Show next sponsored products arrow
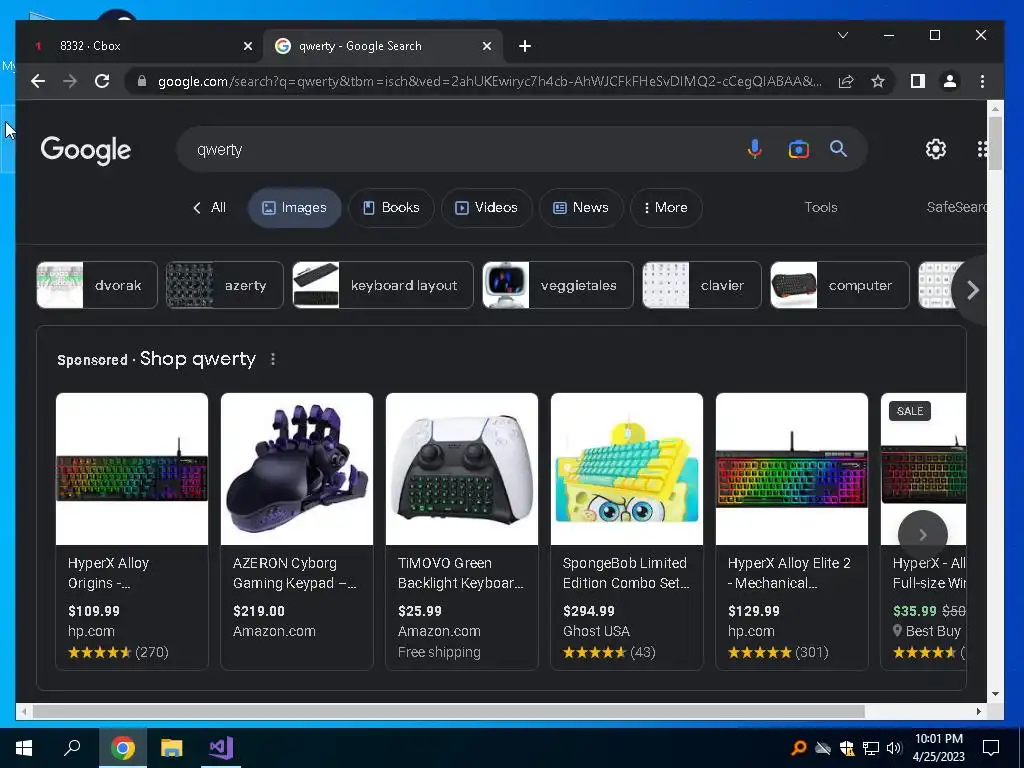This screenshot has height=768, width=1024. click(922, 535)
